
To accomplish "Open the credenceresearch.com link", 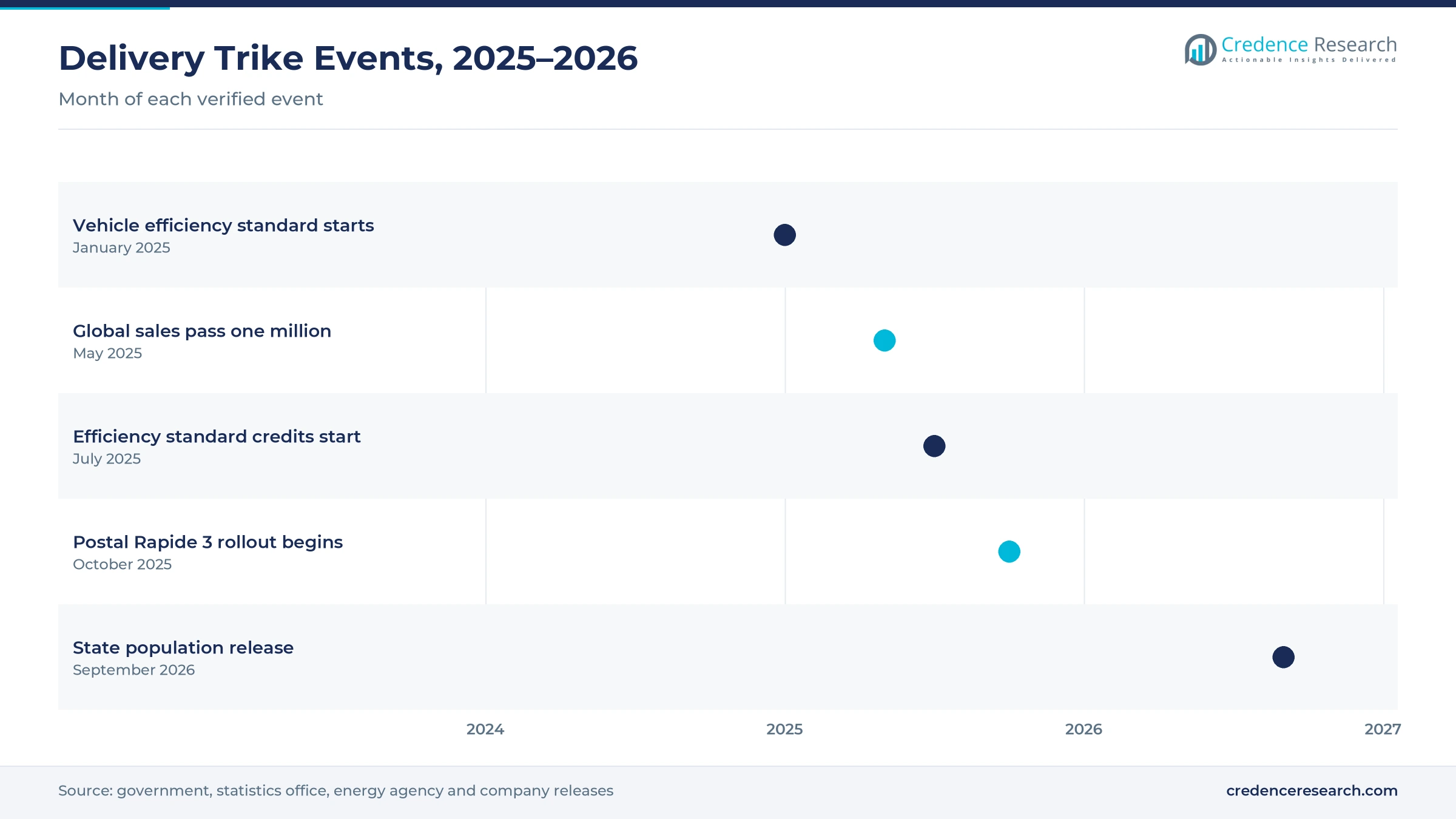I will tap(1312, 790).
